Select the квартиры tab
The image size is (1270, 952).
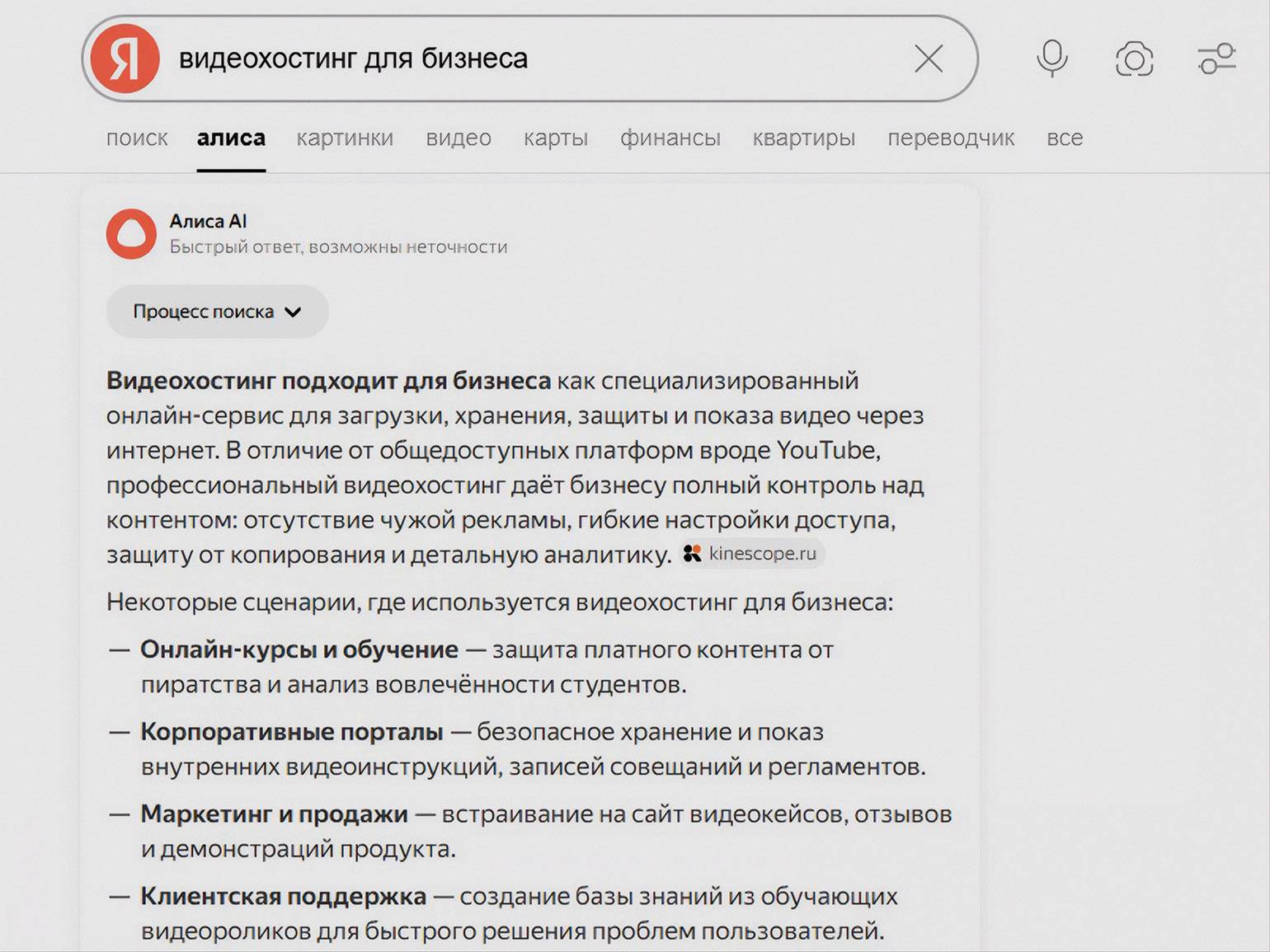point(803,138)
